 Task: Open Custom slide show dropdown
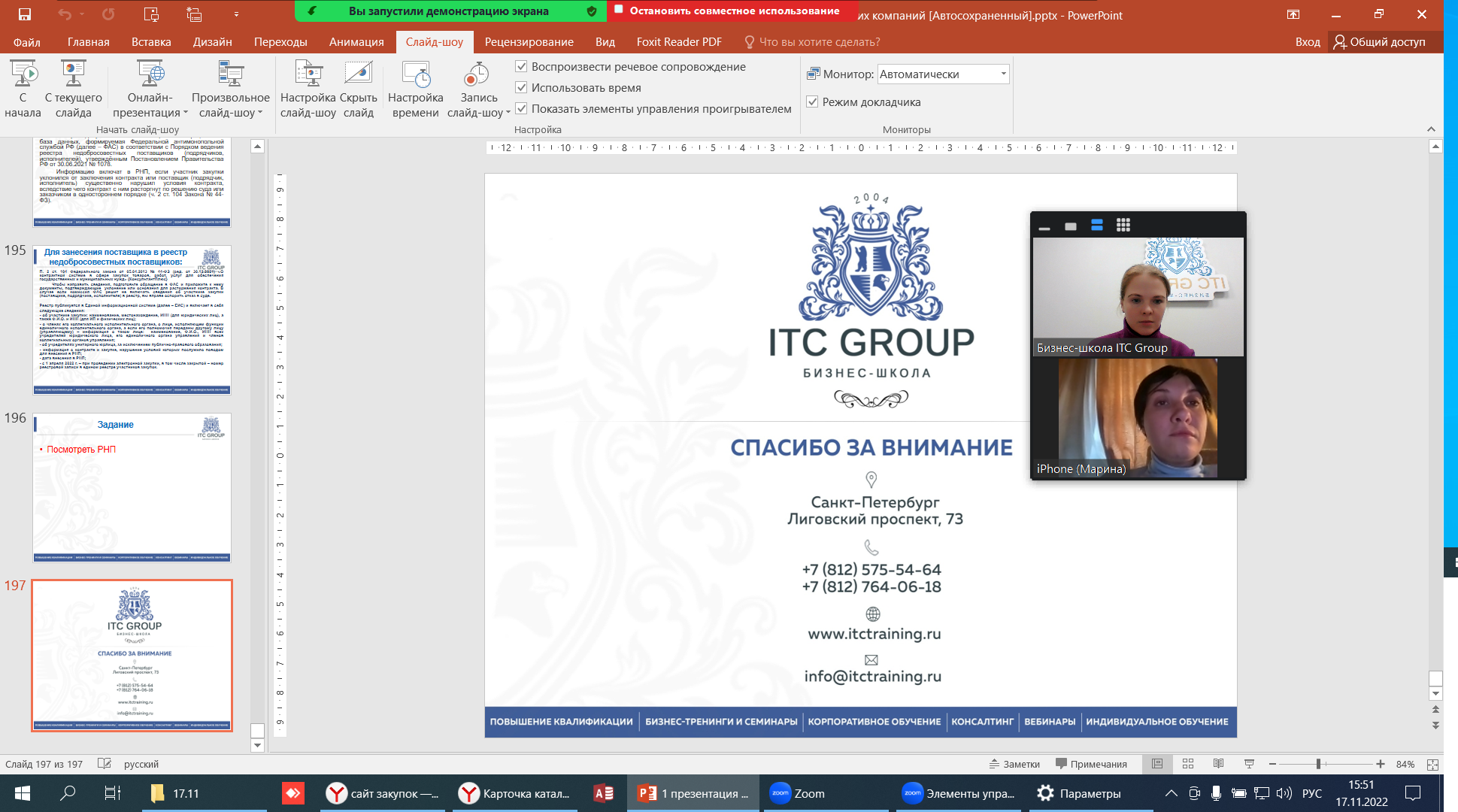click(231, 89)
